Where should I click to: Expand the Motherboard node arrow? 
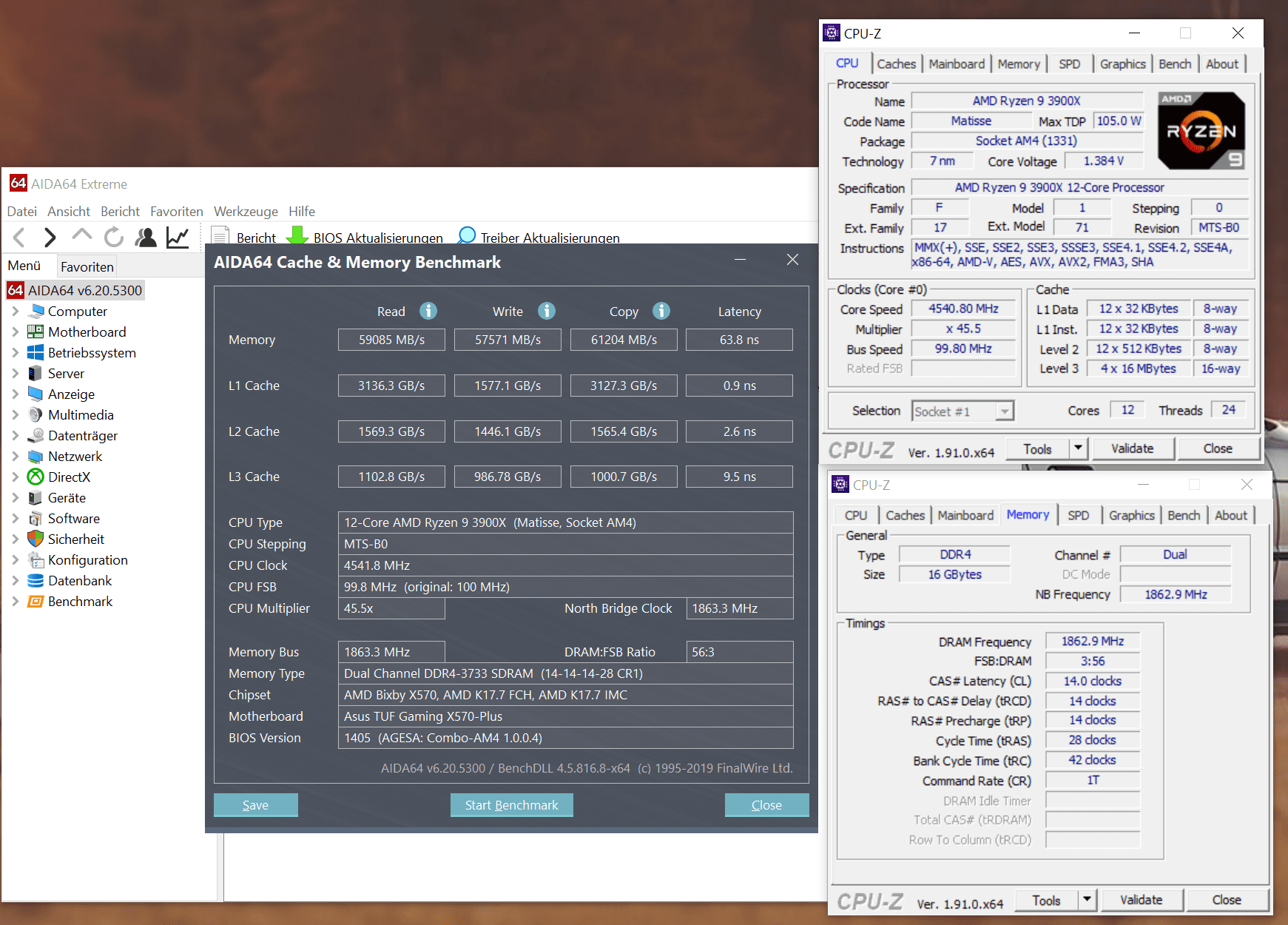coord(16,332)
